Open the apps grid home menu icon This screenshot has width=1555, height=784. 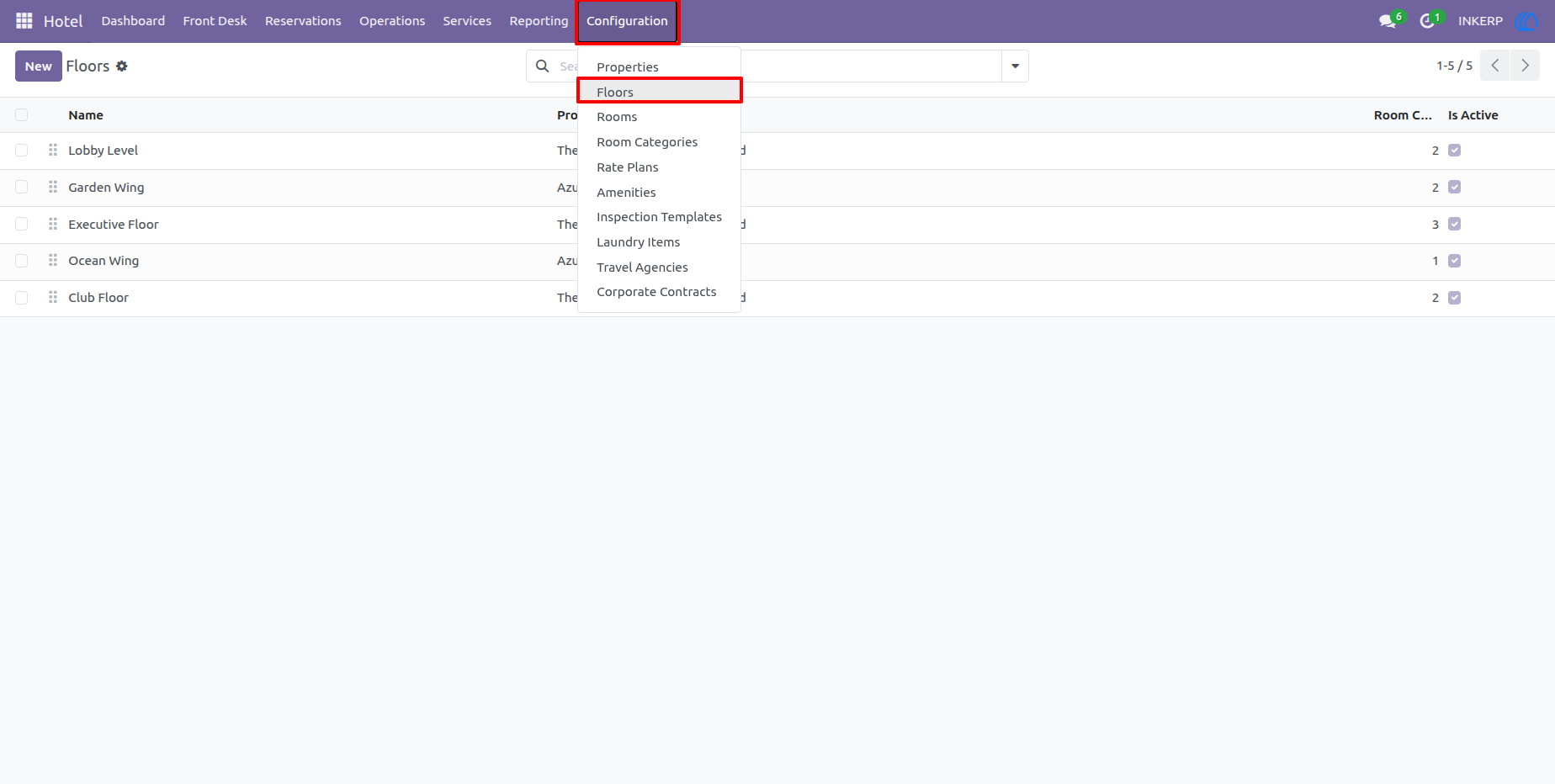[x=24, y=21]
